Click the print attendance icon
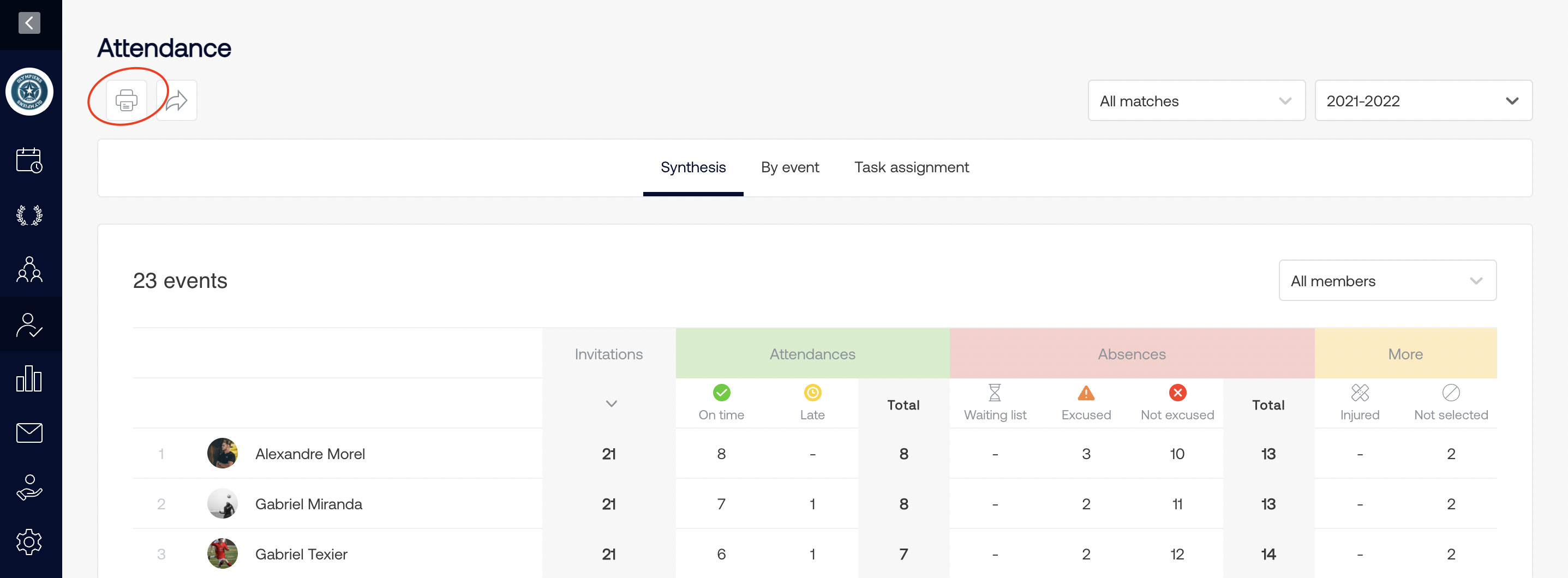1568x578 pixels. coord(126,100)
